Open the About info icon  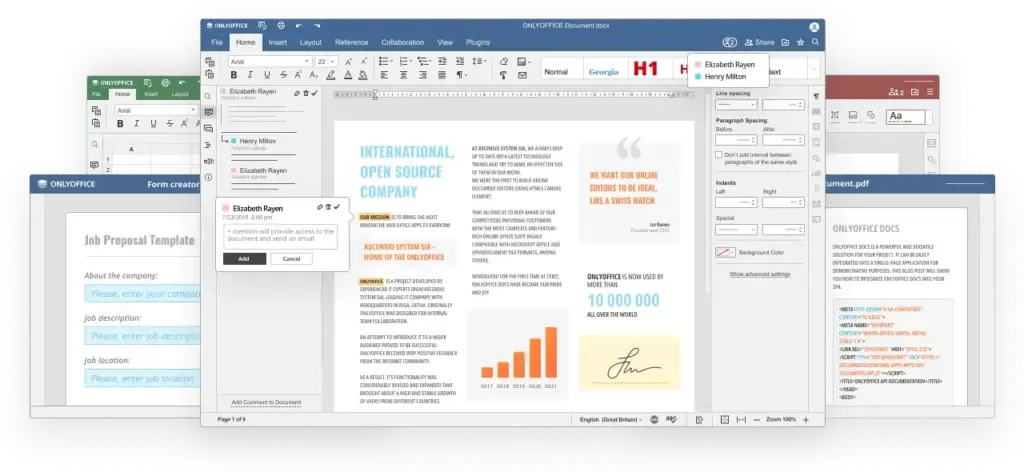[208, 177]
